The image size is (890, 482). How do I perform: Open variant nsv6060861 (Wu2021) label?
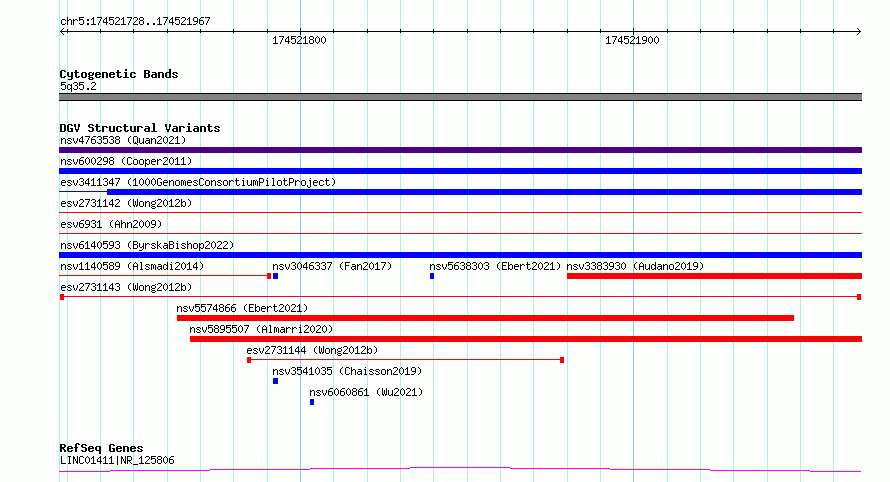point(366,392)
